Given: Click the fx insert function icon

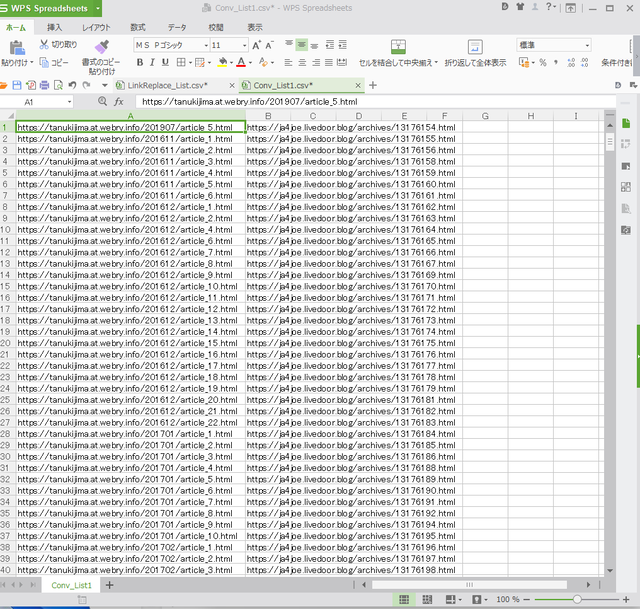Looking at the screenshot, I should [x=119, y=102].
